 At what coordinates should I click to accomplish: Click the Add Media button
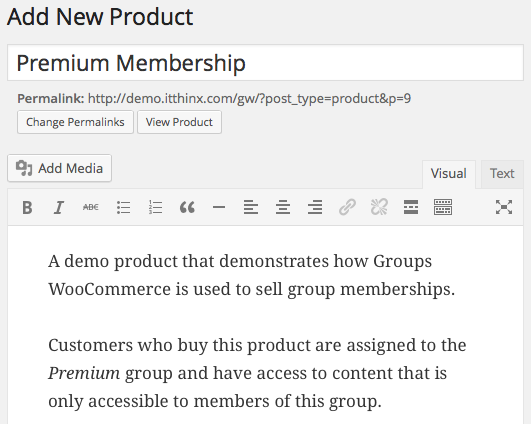(60, 168)
